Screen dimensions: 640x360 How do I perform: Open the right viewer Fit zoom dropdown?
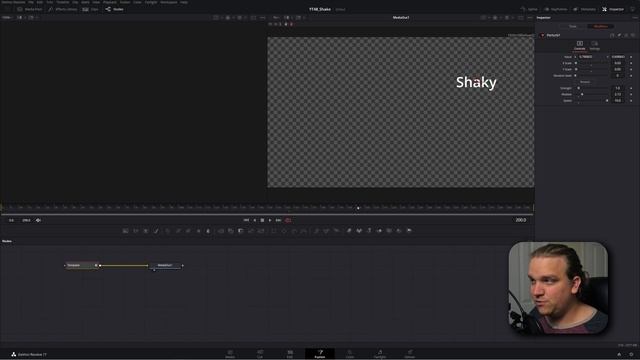(276, 18)
